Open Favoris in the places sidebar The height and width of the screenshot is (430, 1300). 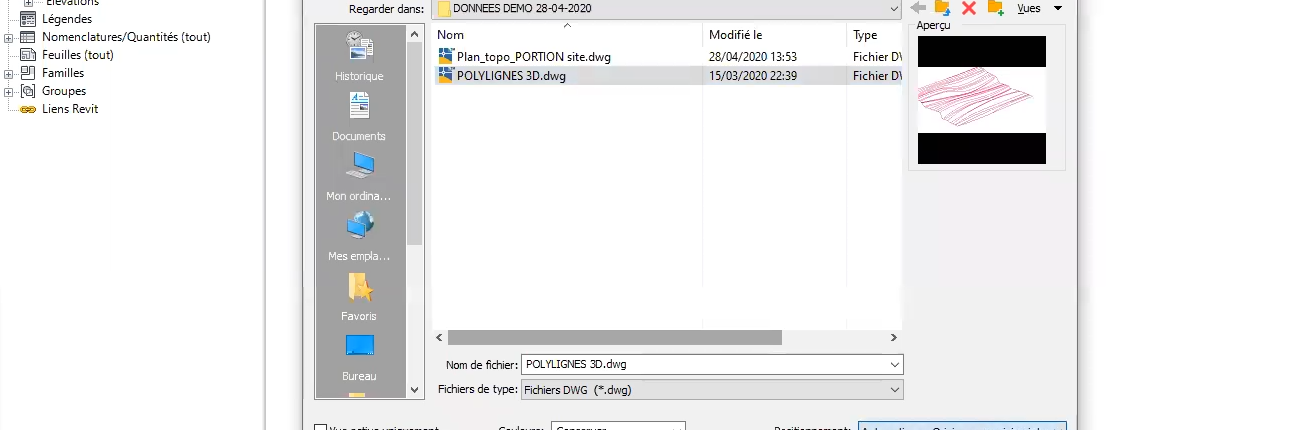click(359, 296)
